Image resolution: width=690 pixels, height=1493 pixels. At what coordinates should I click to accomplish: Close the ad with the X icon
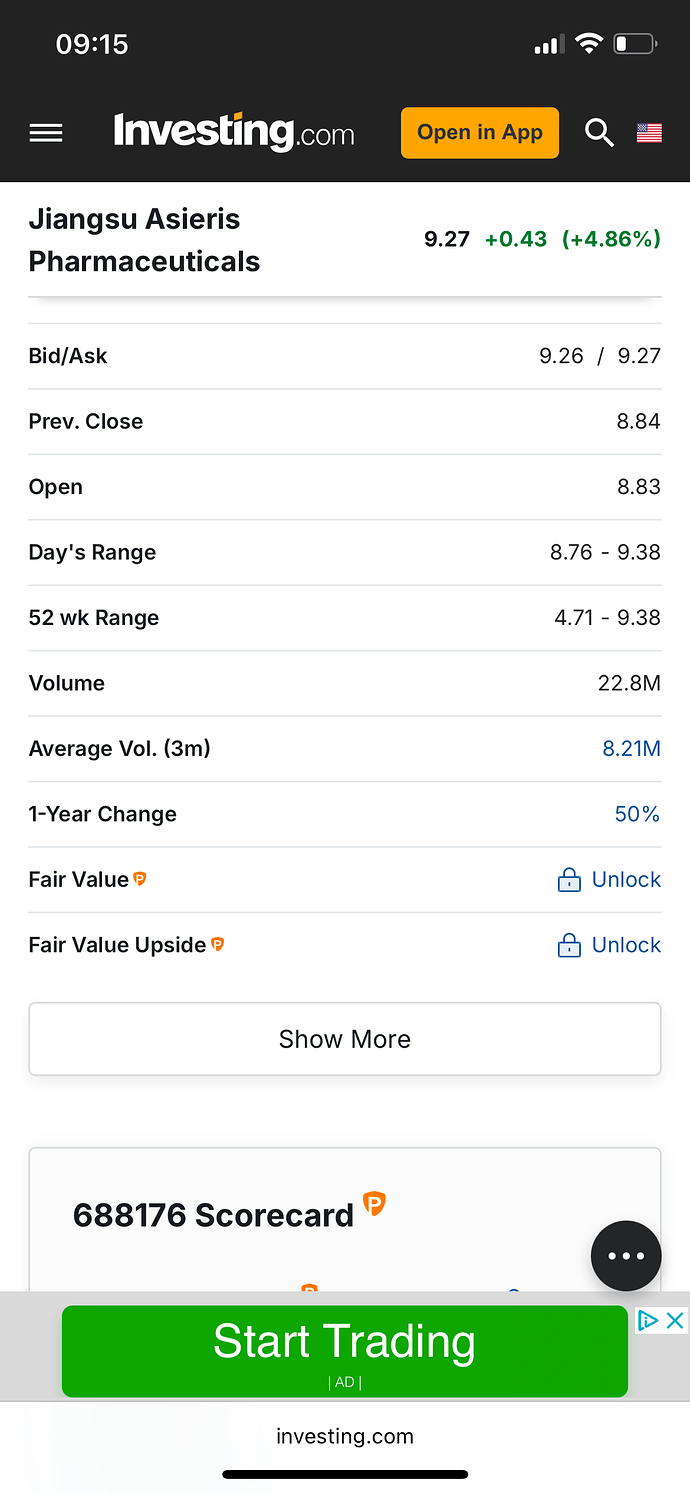[675, 1320]
